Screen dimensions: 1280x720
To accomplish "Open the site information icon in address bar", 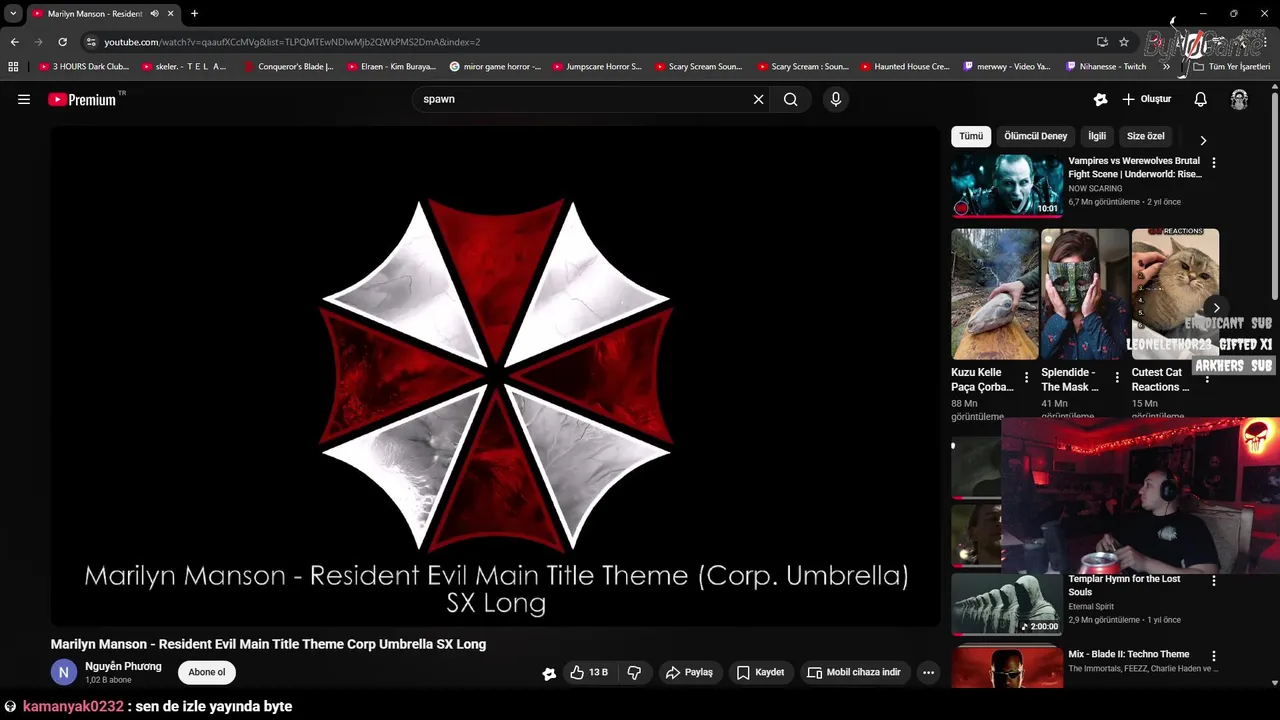I will tap(91, 42).
